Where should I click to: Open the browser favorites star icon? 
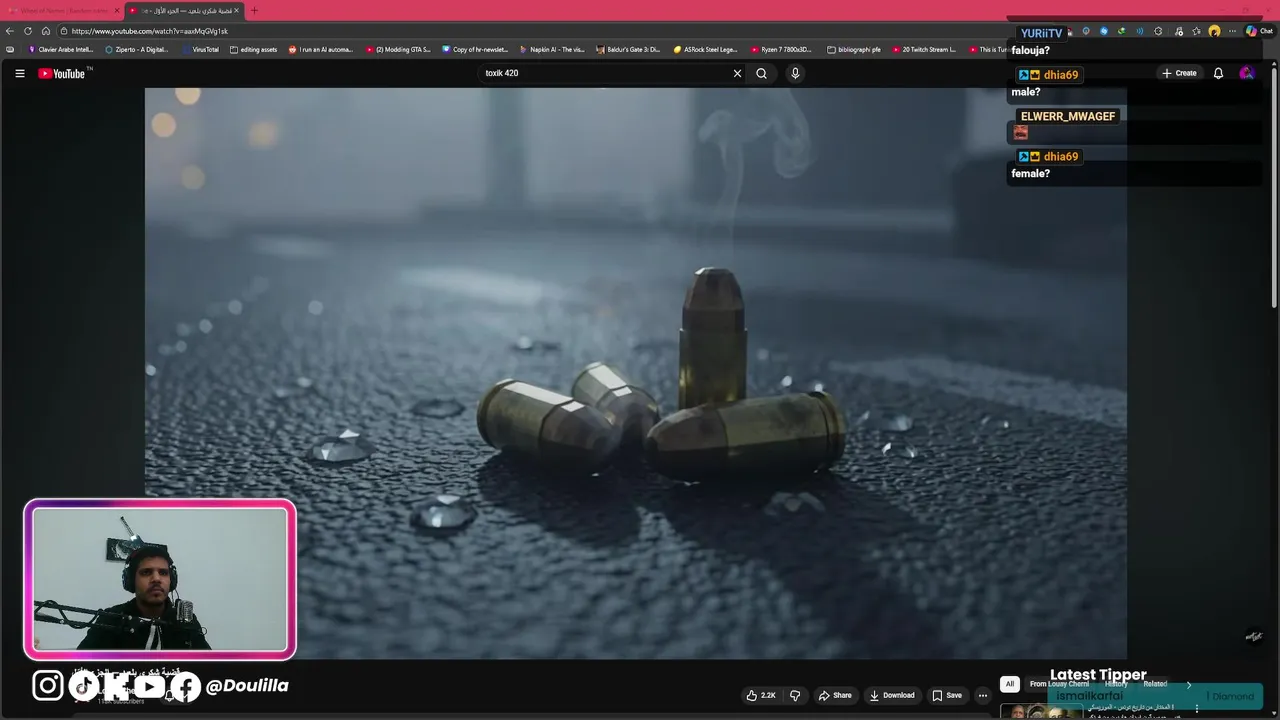point(1197,31)
